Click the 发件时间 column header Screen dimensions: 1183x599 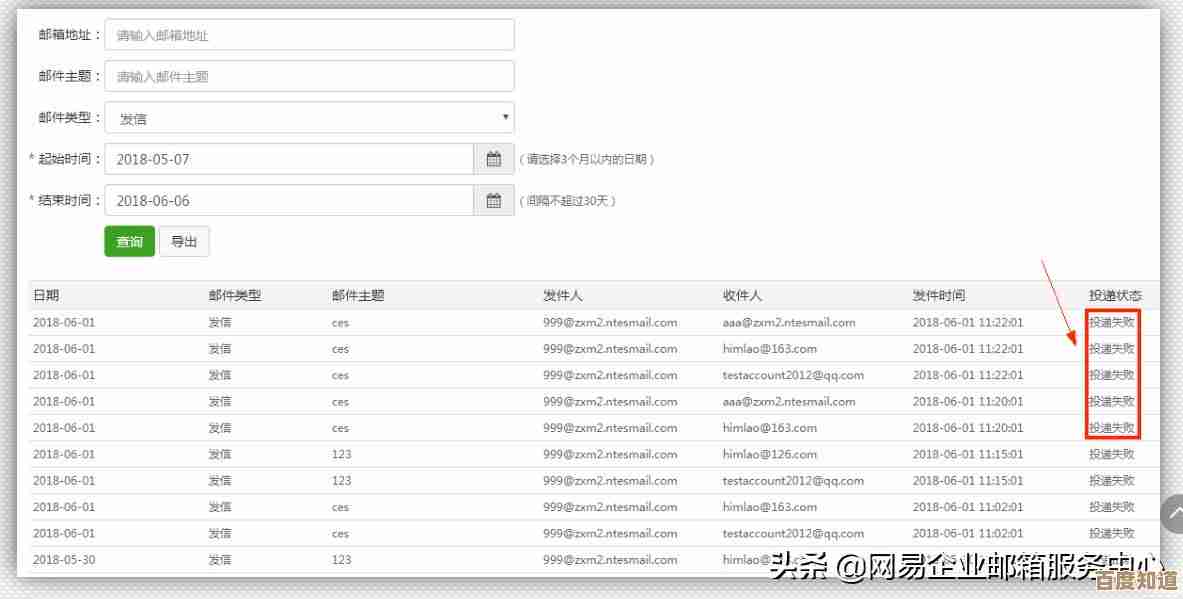(x=938, y=296)
